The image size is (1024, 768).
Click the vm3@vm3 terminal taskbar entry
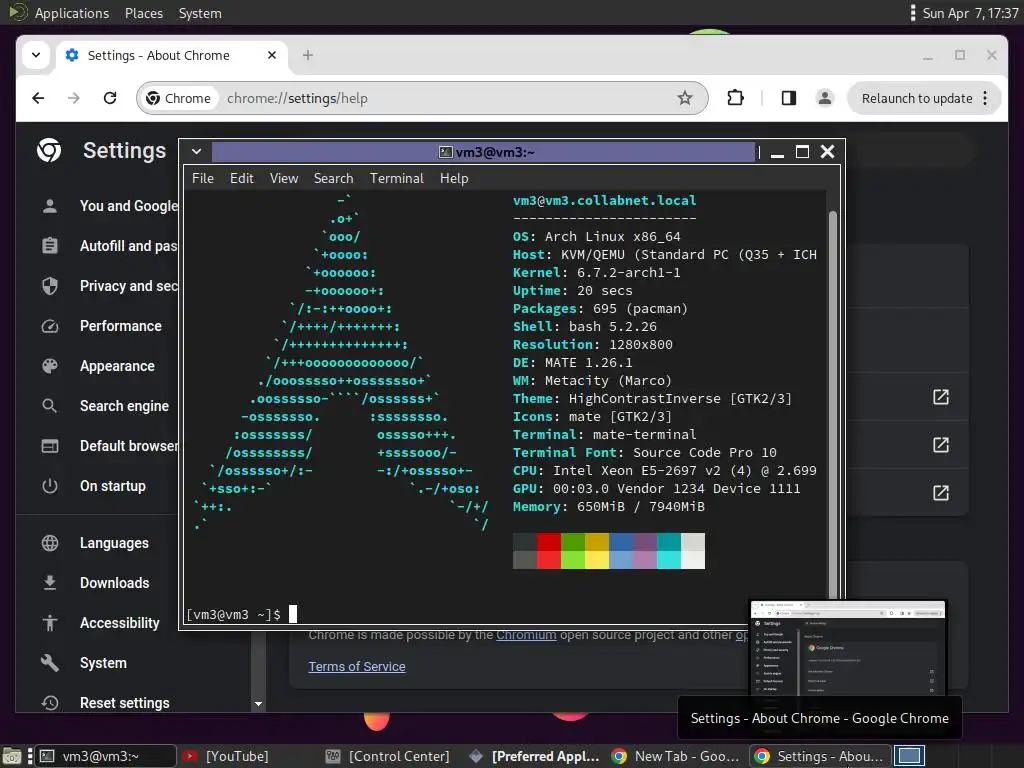(x=105, y=756)
